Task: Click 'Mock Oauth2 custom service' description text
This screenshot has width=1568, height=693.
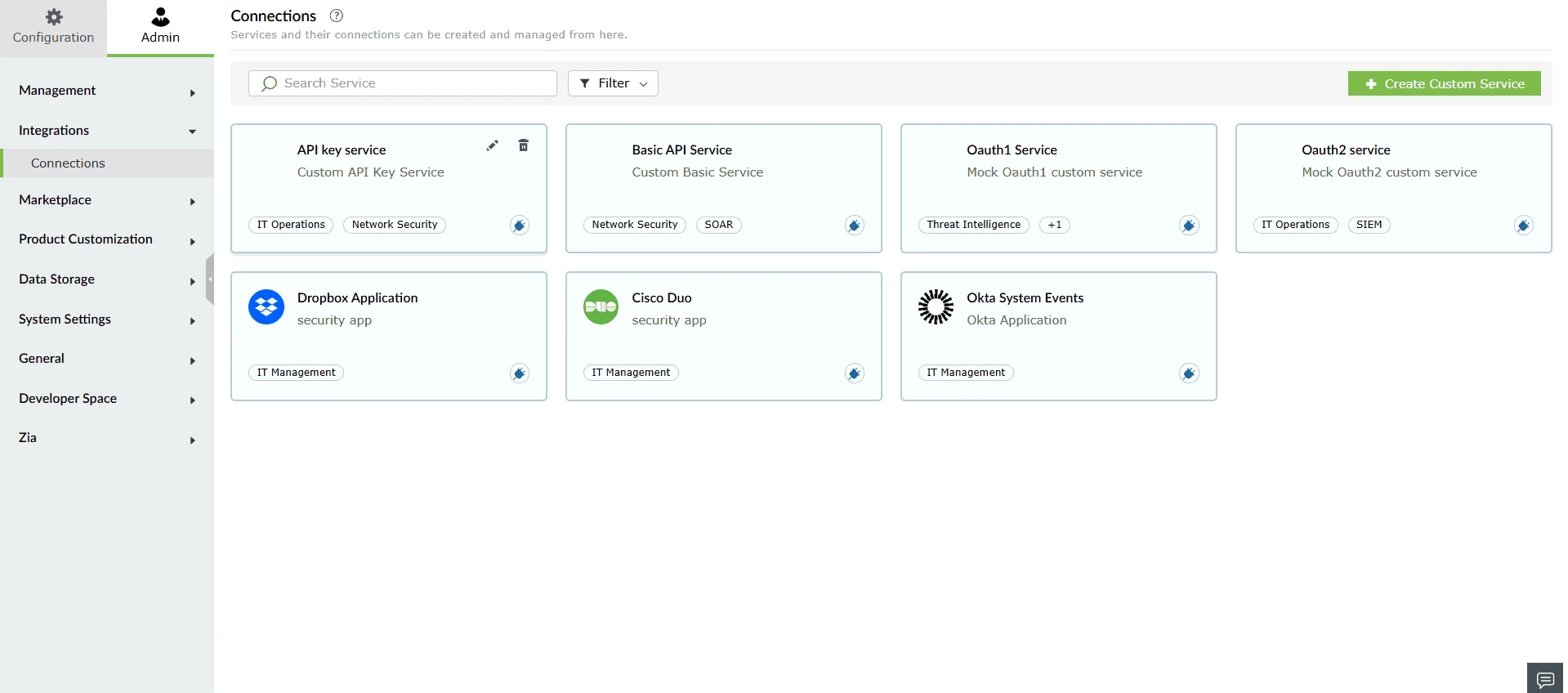Action: coord(1389,172)
